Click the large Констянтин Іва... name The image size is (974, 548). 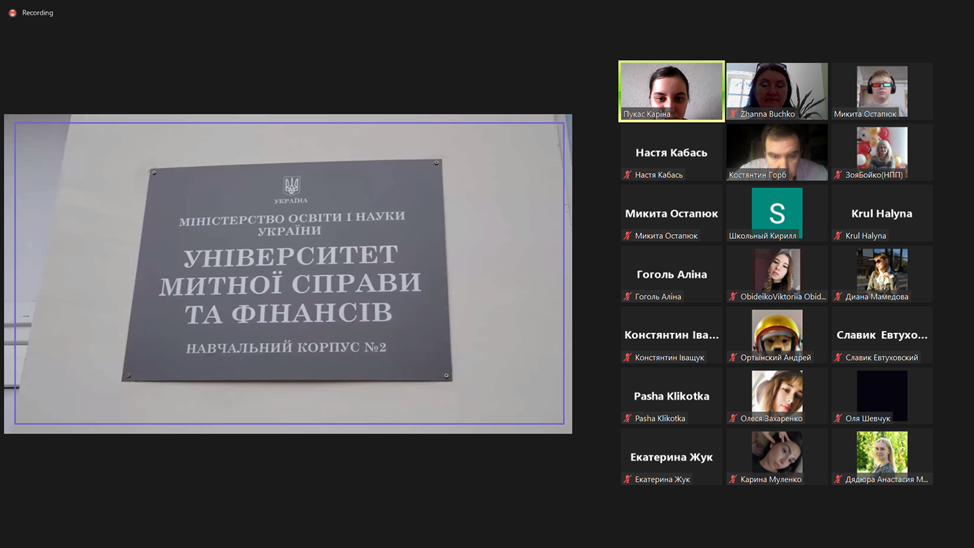[x=671, y=335]
